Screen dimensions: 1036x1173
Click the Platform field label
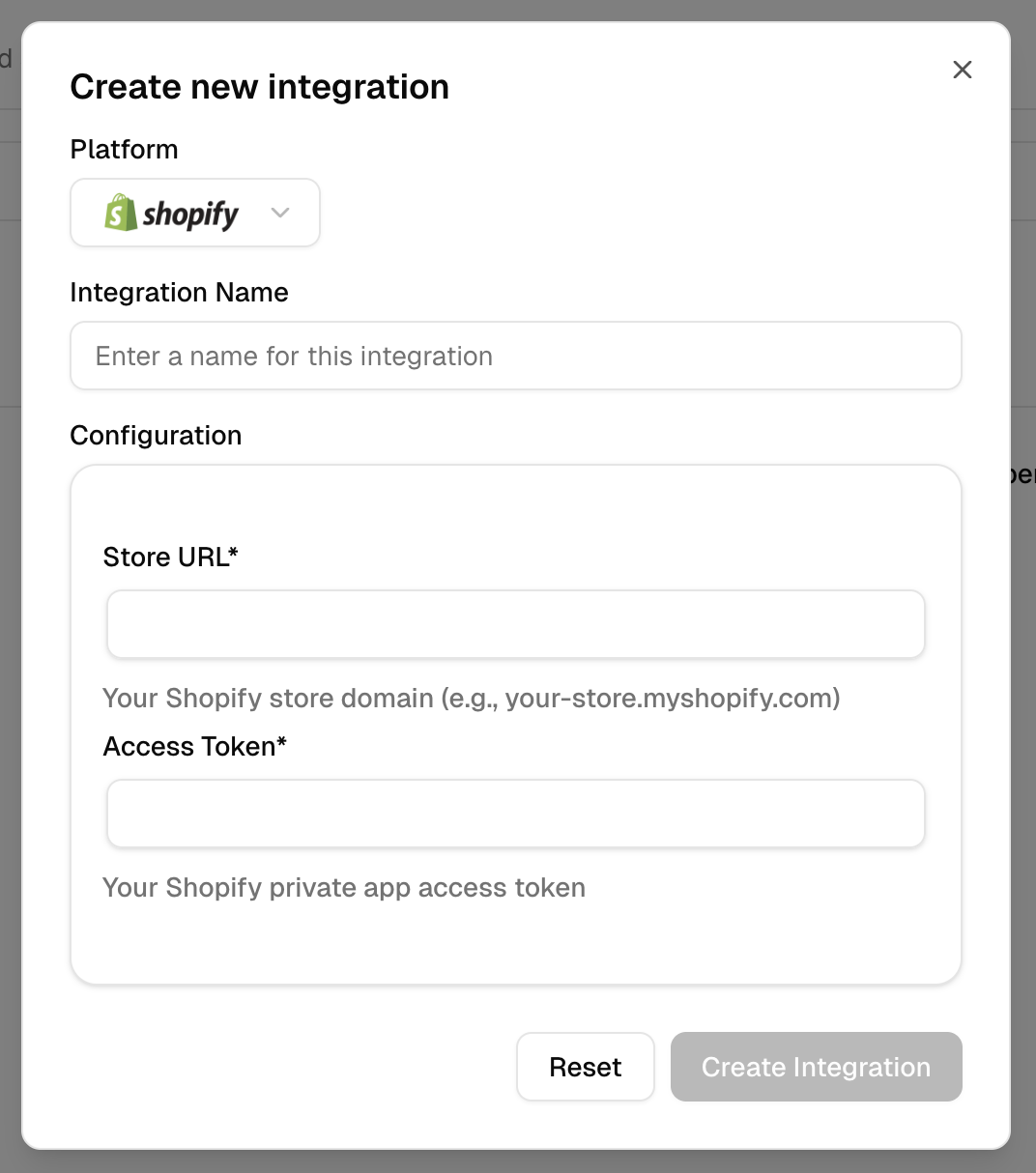tap(124, 150)
